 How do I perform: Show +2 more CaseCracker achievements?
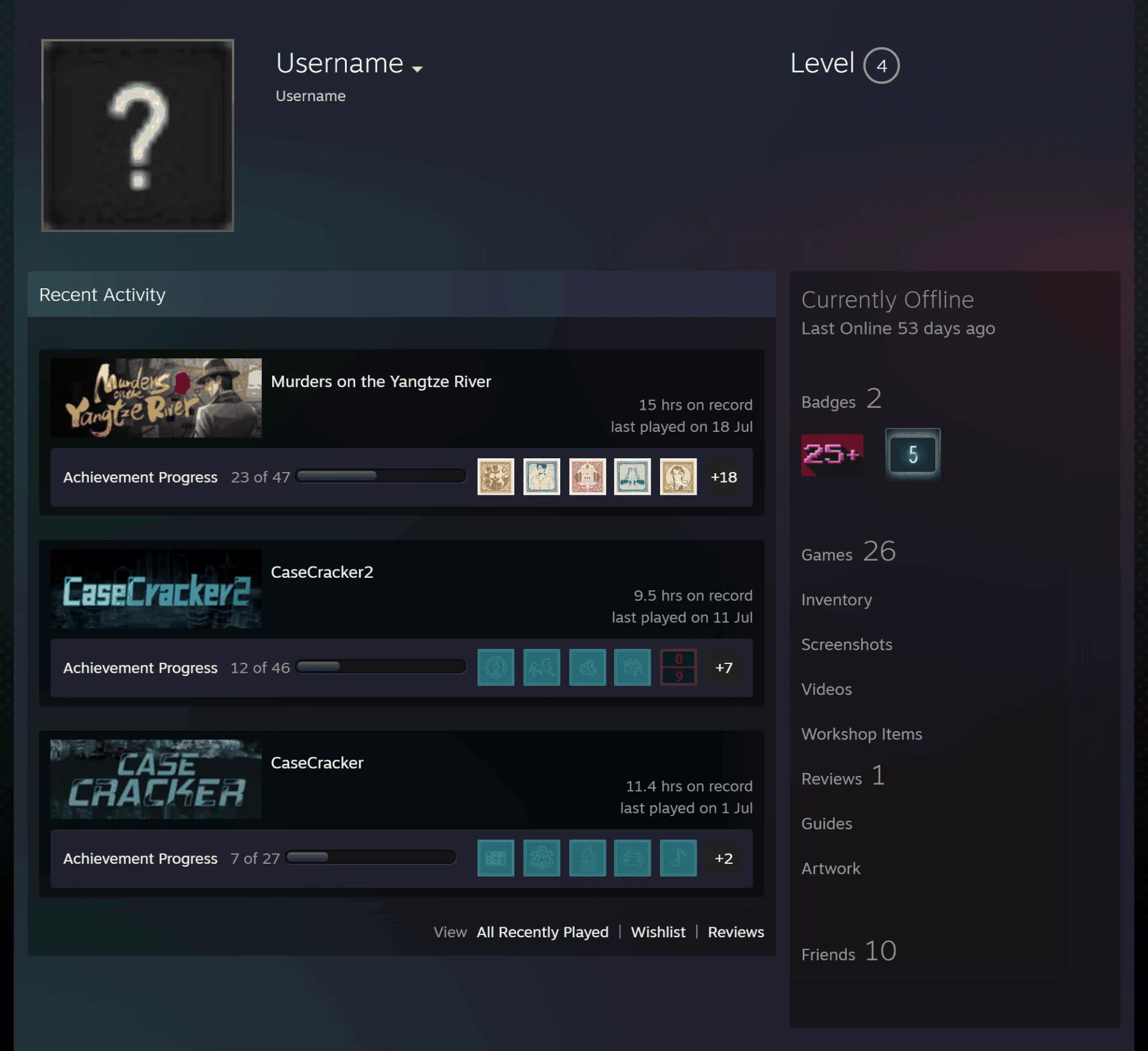(723, 858)
